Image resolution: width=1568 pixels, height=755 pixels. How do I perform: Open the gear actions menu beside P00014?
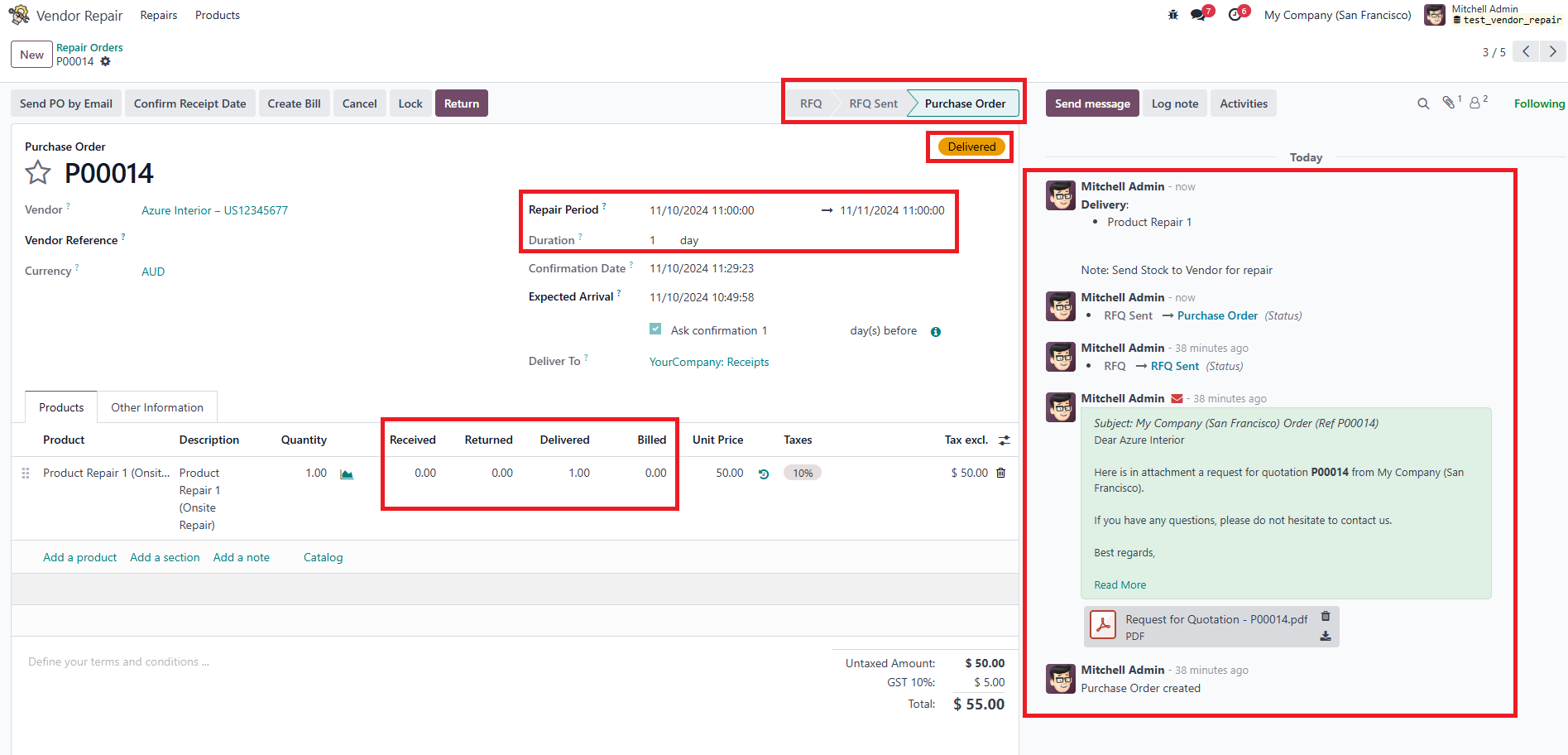[105, 62]
